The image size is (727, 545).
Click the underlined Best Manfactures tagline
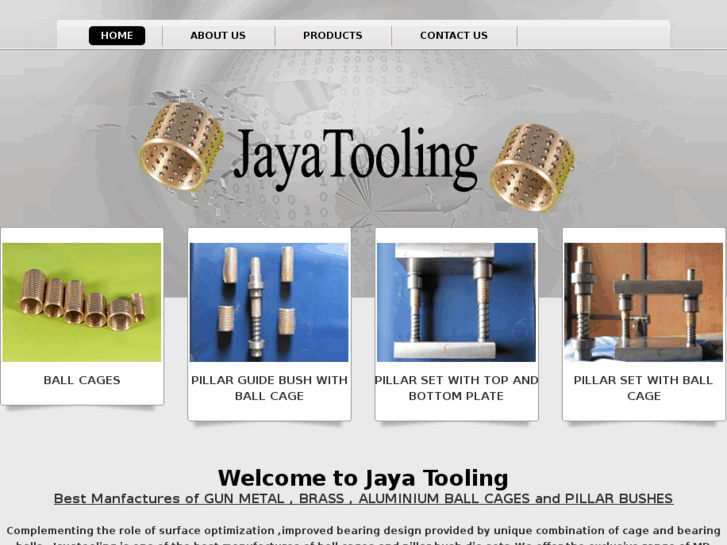click(363, 499)
